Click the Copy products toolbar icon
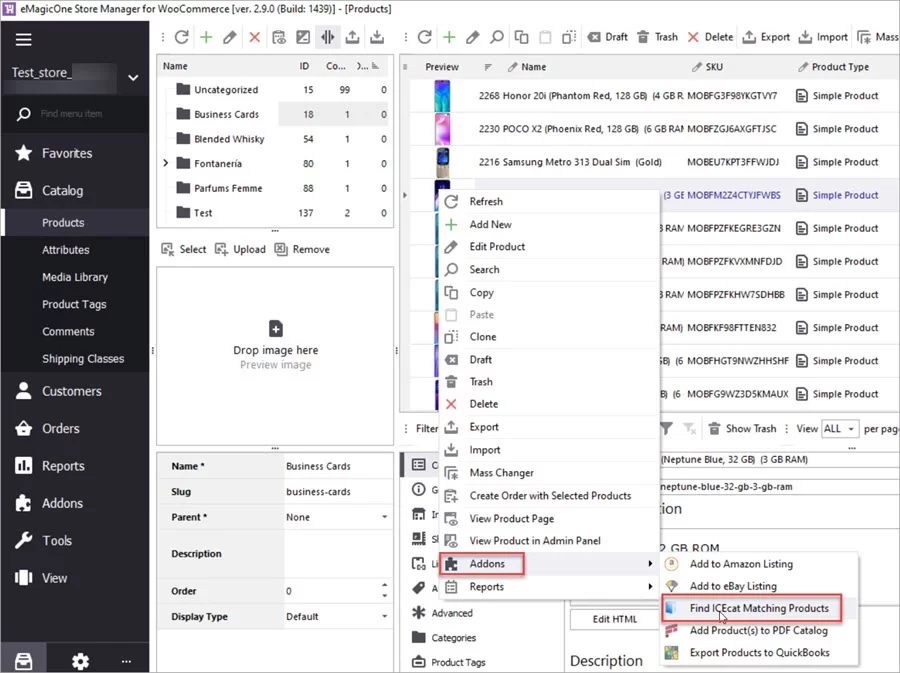The width and height of the screenshot is (900, 673). click(520, 37)
